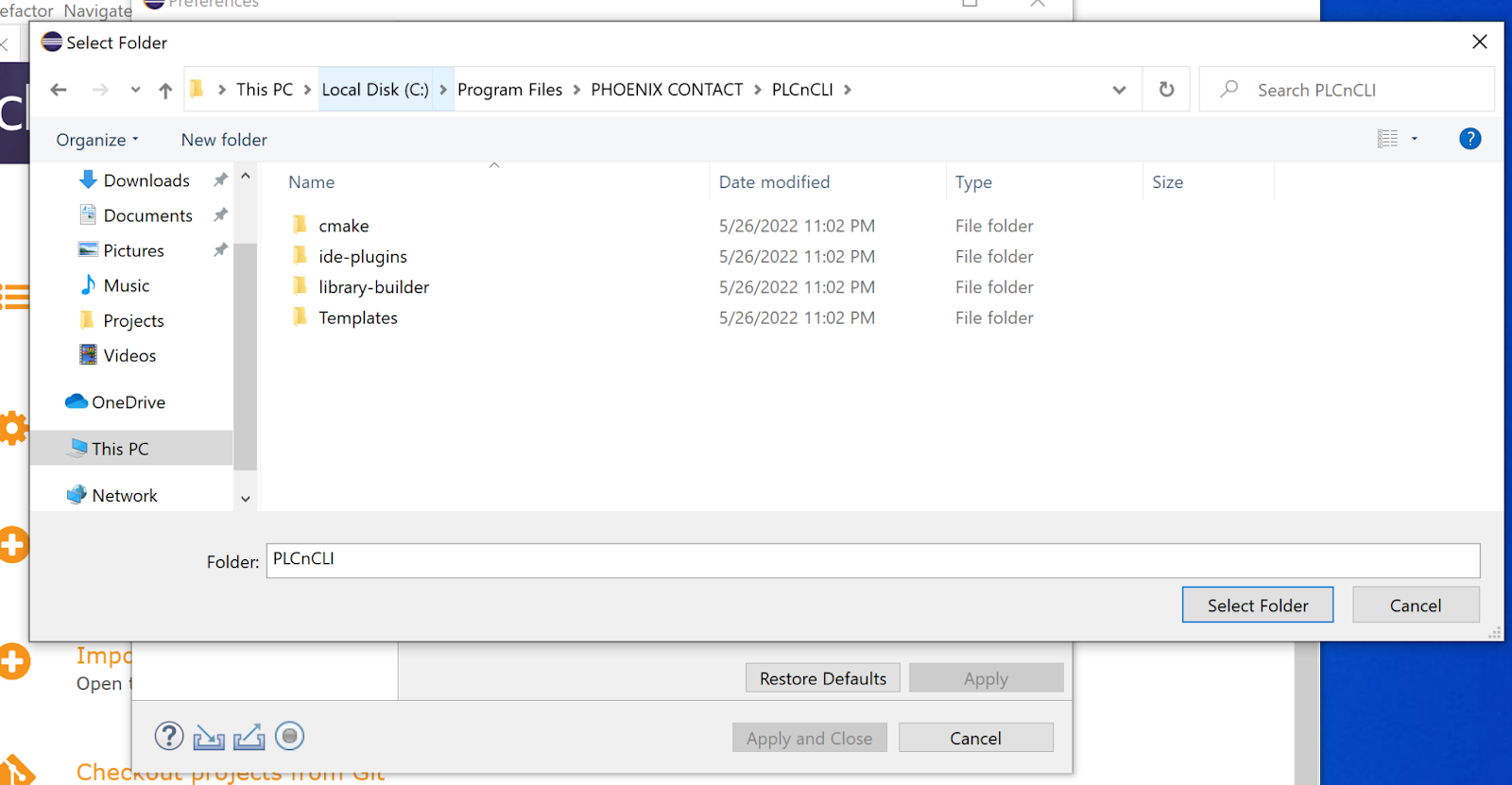Select the ide-plugins folder

363,256
